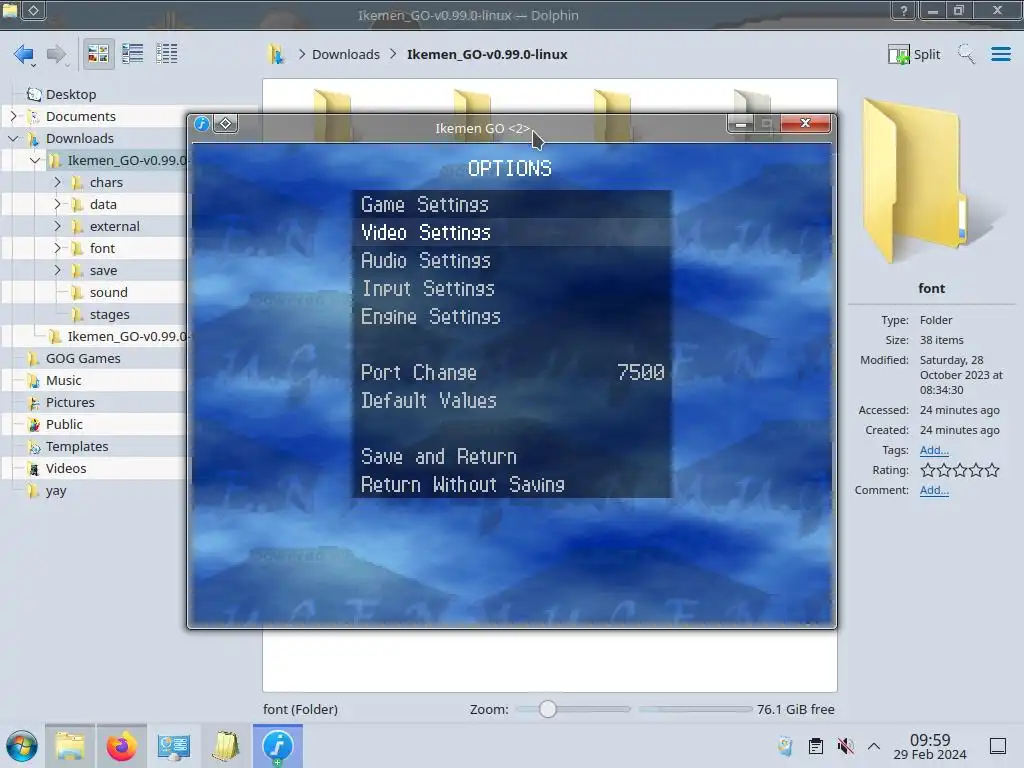This screenshot has height=768, width=1024.
Task: Click Ikemen_GO-v0.99.0-linux in the breadcrumb
Action: point(487,54)
